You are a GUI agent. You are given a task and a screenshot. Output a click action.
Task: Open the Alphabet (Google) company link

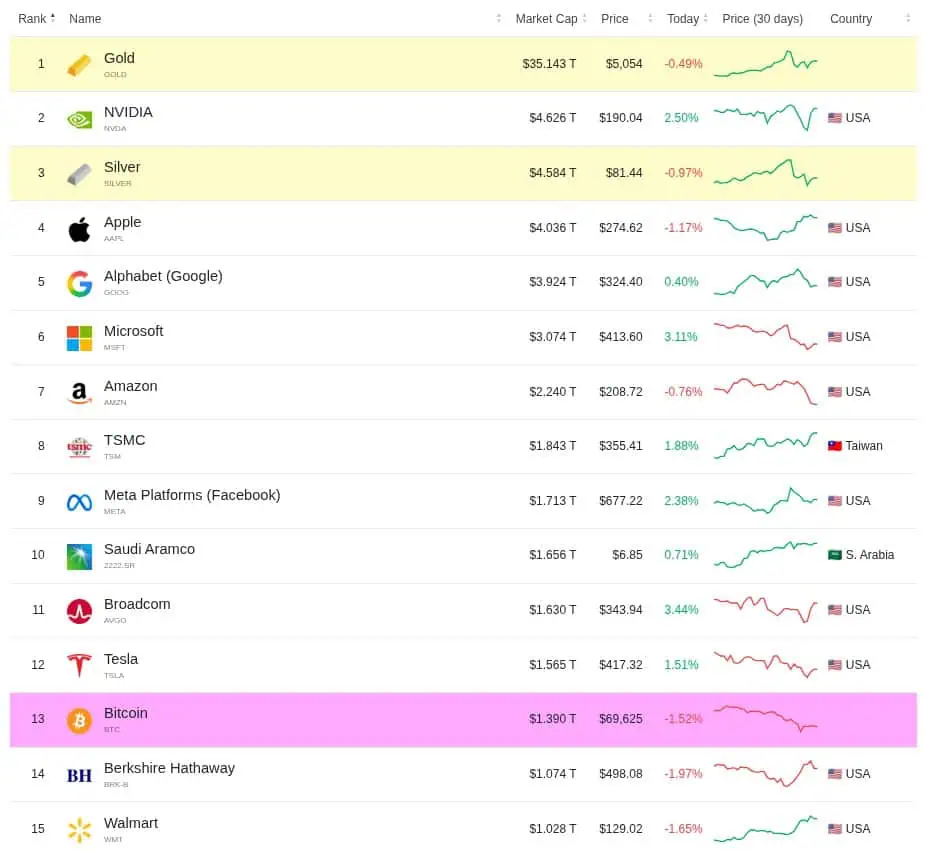[163, 276]
